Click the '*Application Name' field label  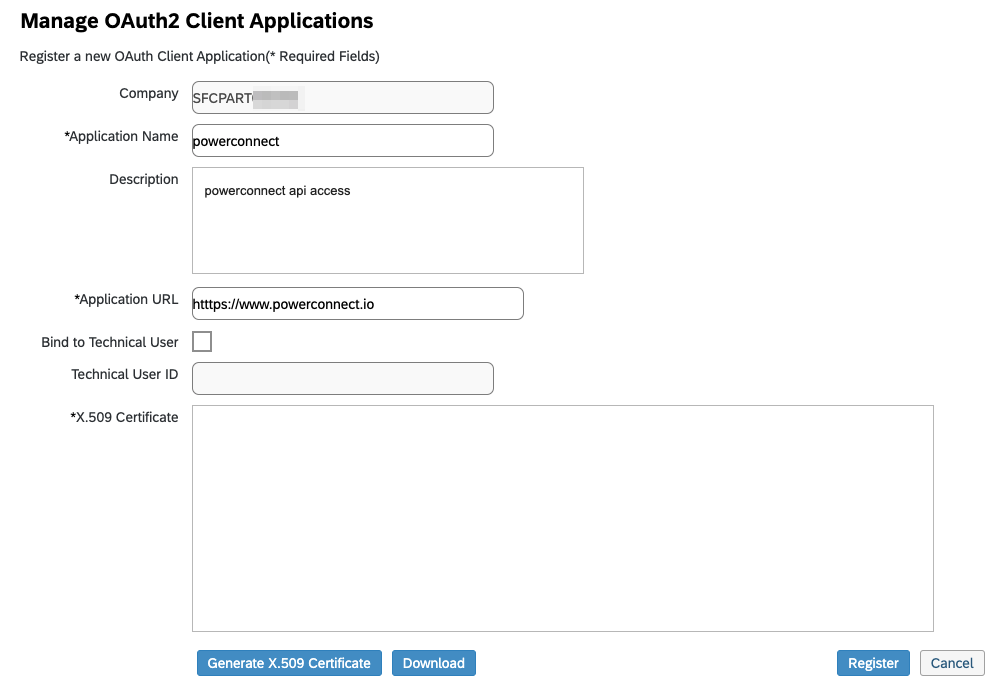pos(121,137)
